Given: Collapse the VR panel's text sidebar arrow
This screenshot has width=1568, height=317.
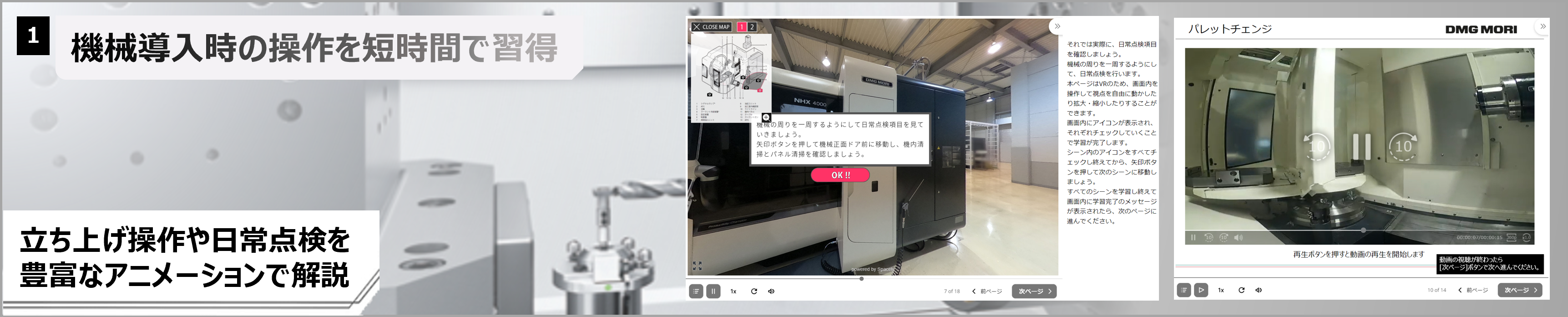Looking at the screenshot, I should [1057, 26].
